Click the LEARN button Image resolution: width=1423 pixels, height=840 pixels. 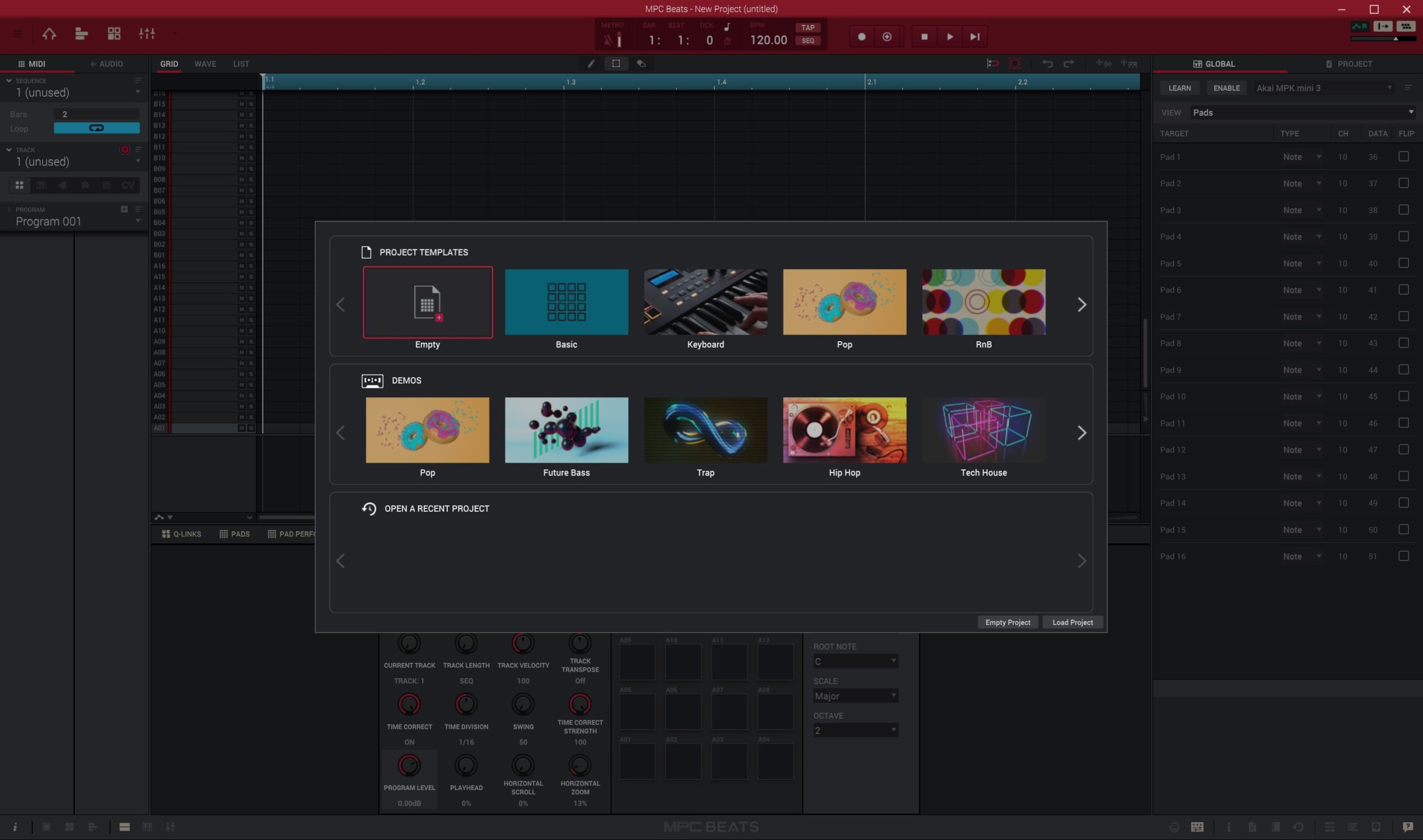pyautogui.click(x=1180, y=88)
